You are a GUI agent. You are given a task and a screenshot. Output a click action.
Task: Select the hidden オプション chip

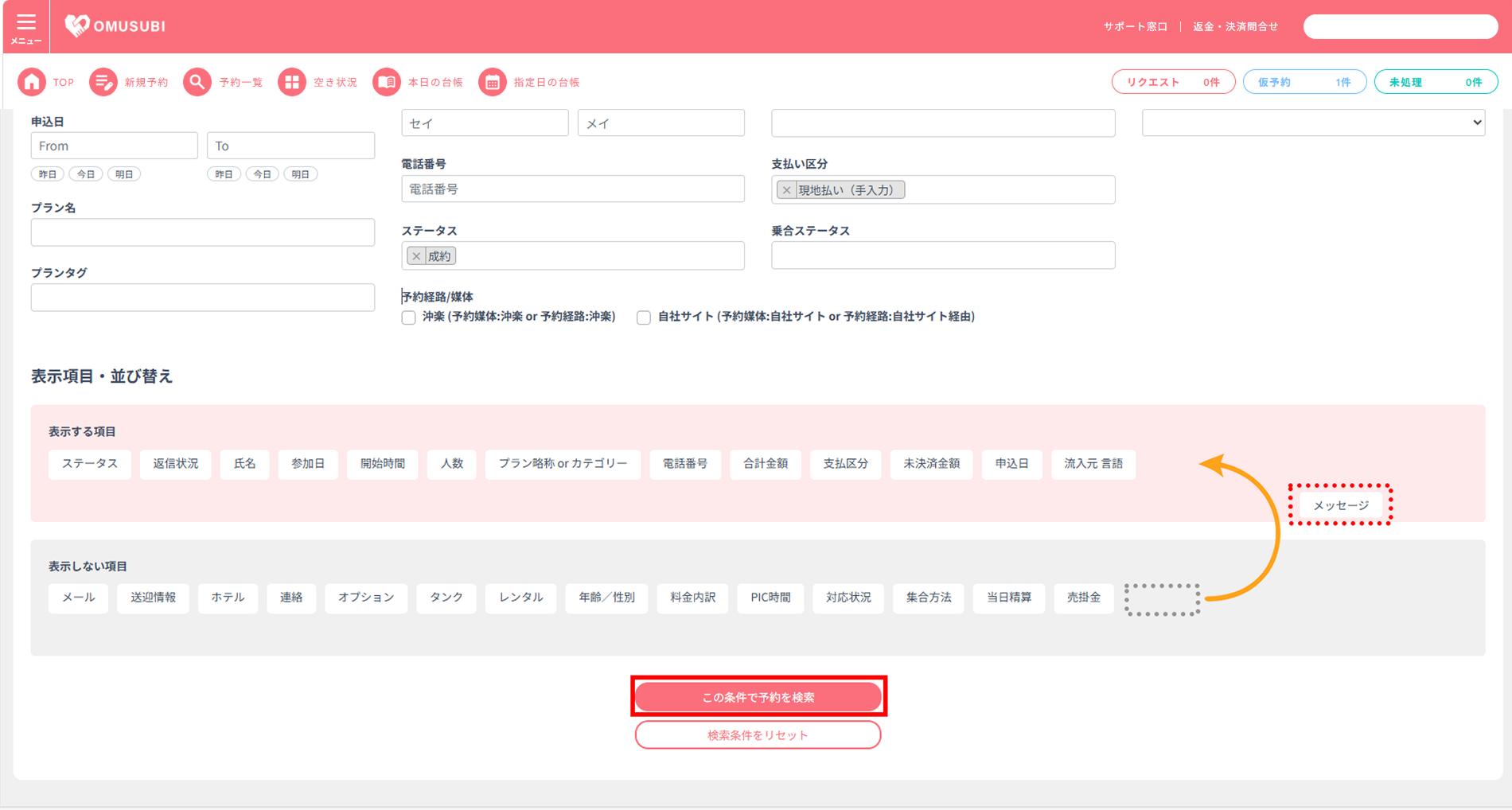366,598
